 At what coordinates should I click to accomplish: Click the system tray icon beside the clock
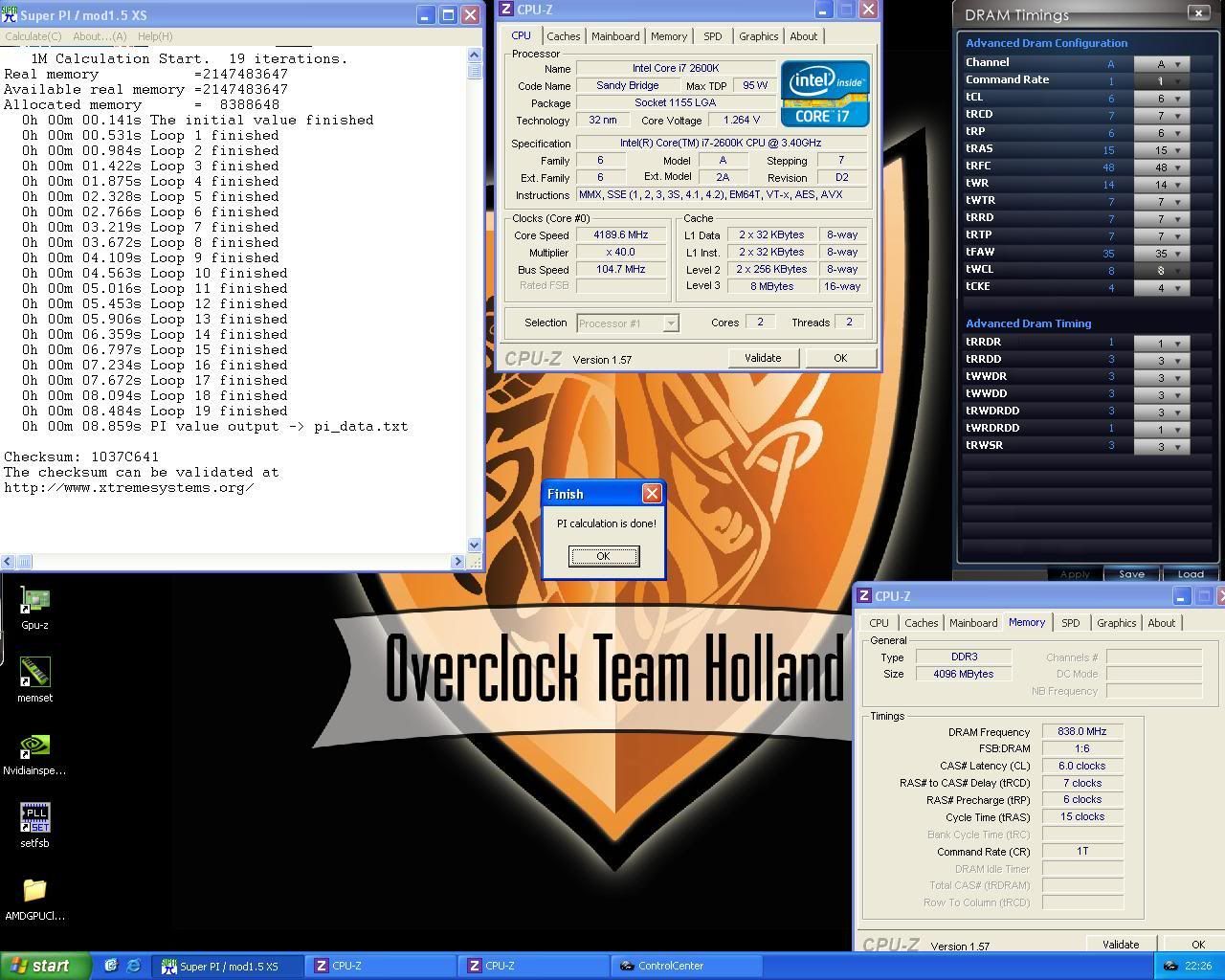pos(1170,966)
